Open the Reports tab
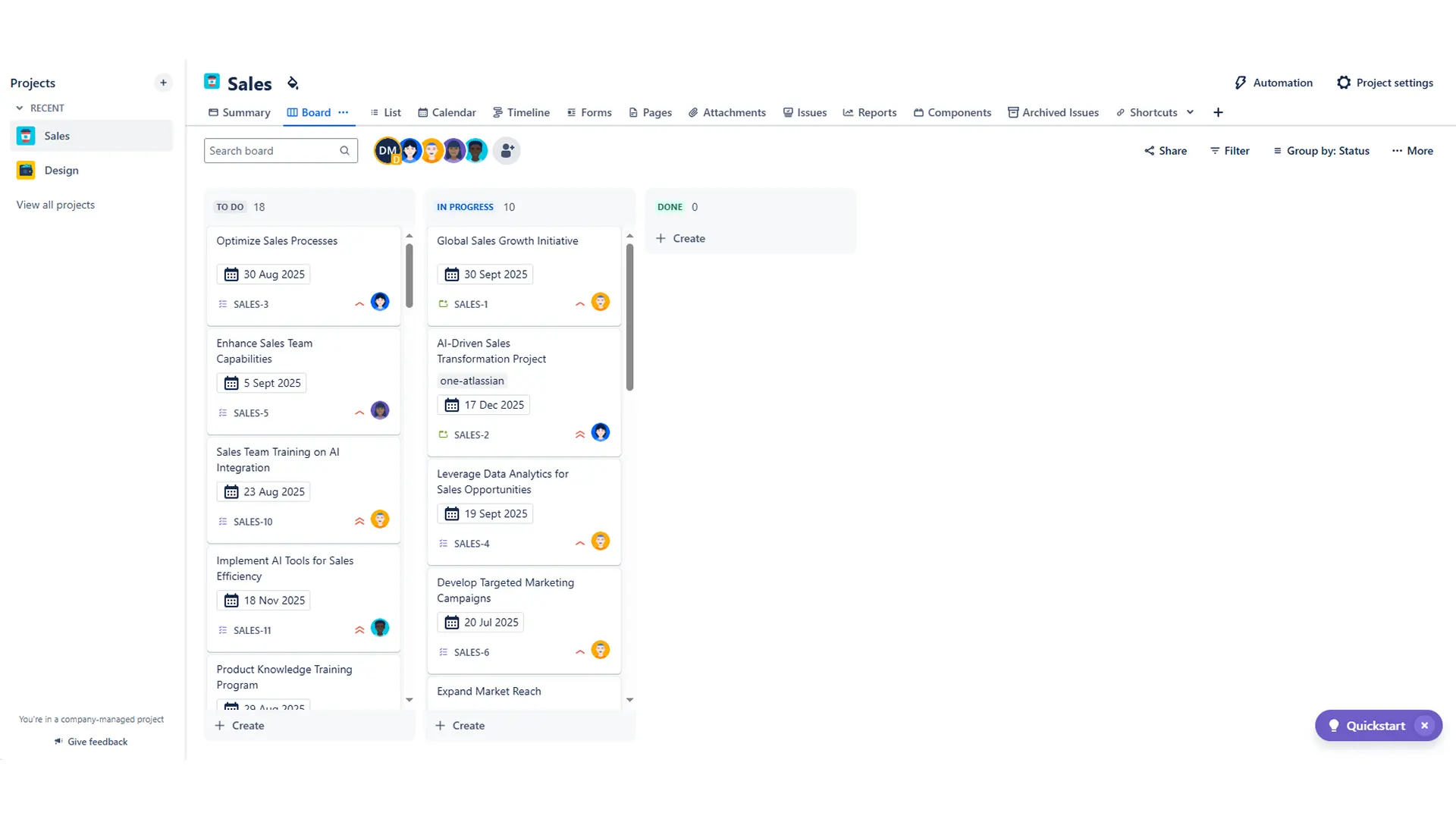1456x819 pixels. 870,112
